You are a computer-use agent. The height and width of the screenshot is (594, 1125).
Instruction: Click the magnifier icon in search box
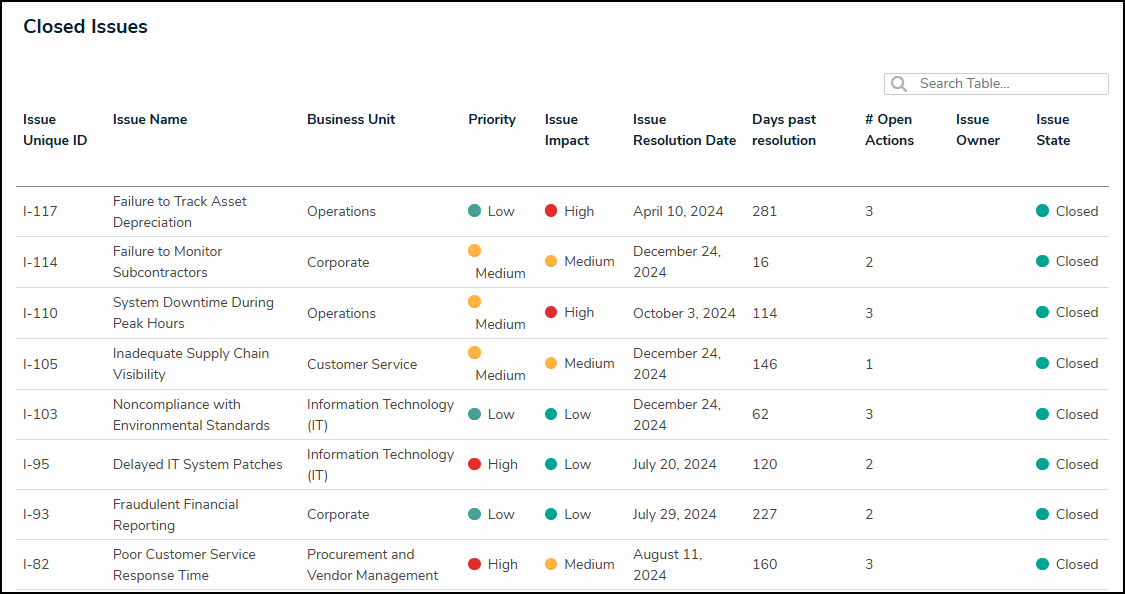click(899, 84)
